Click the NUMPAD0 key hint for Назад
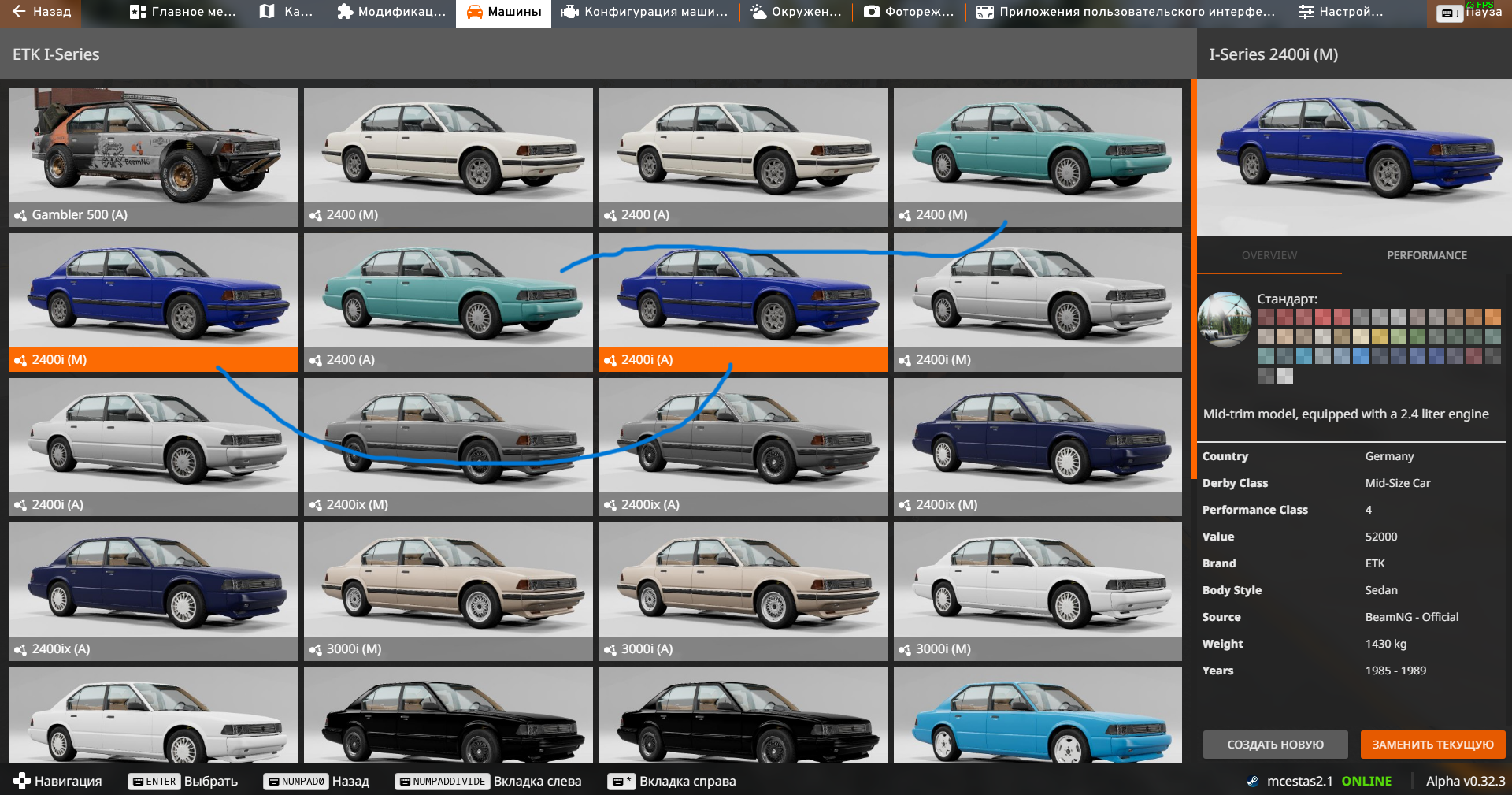Viewport: 1512px width, 795px height. 296,782
